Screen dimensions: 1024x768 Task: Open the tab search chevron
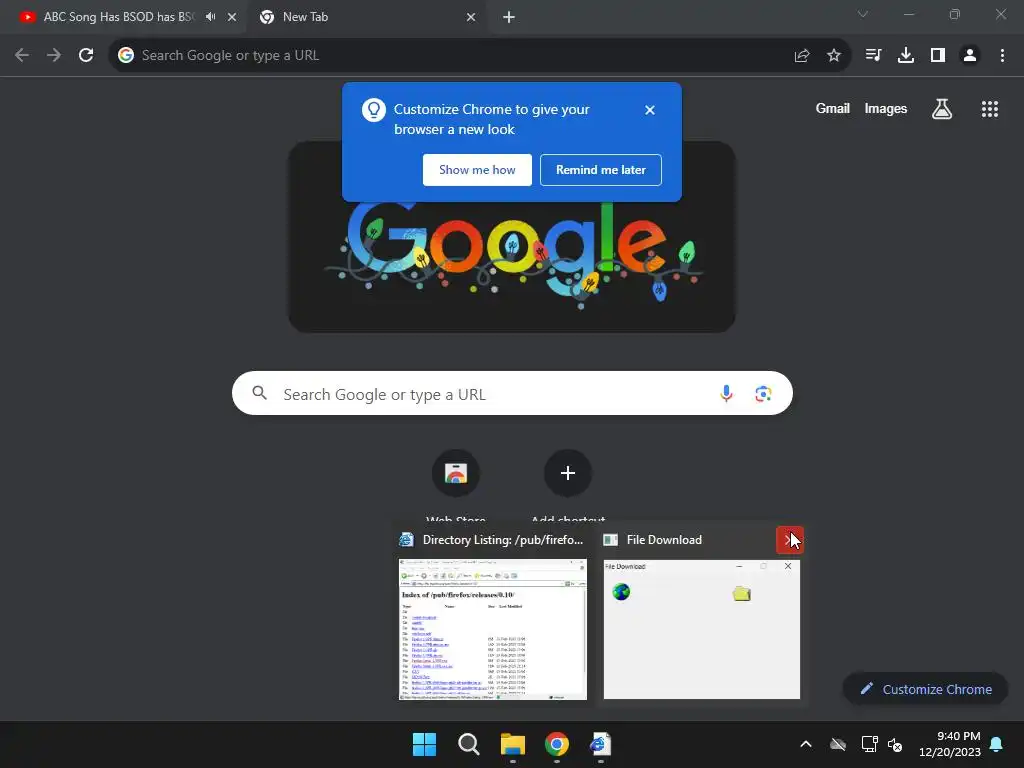coord(863,14)
